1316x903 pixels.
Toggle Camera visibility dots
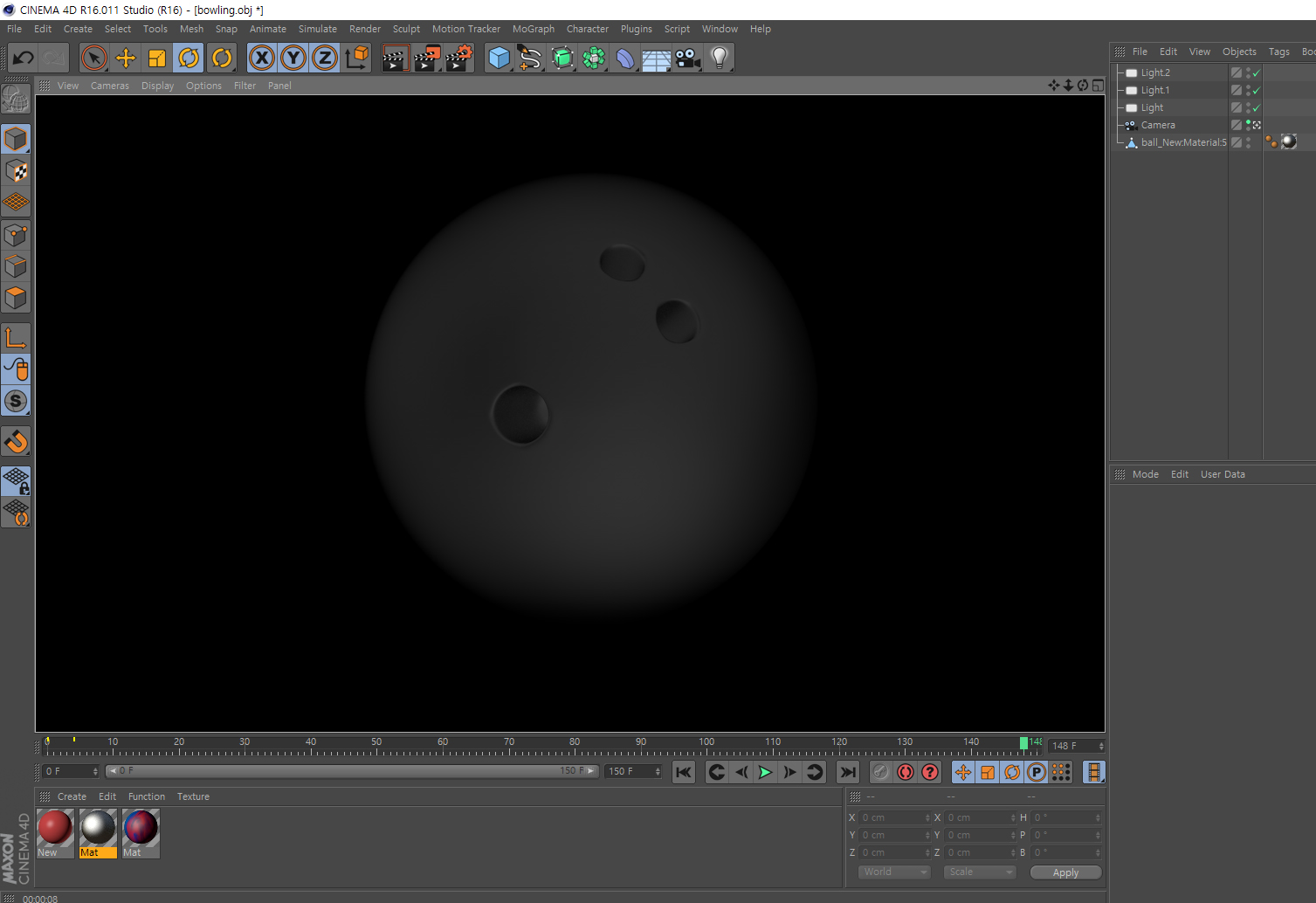[1248, 125]
